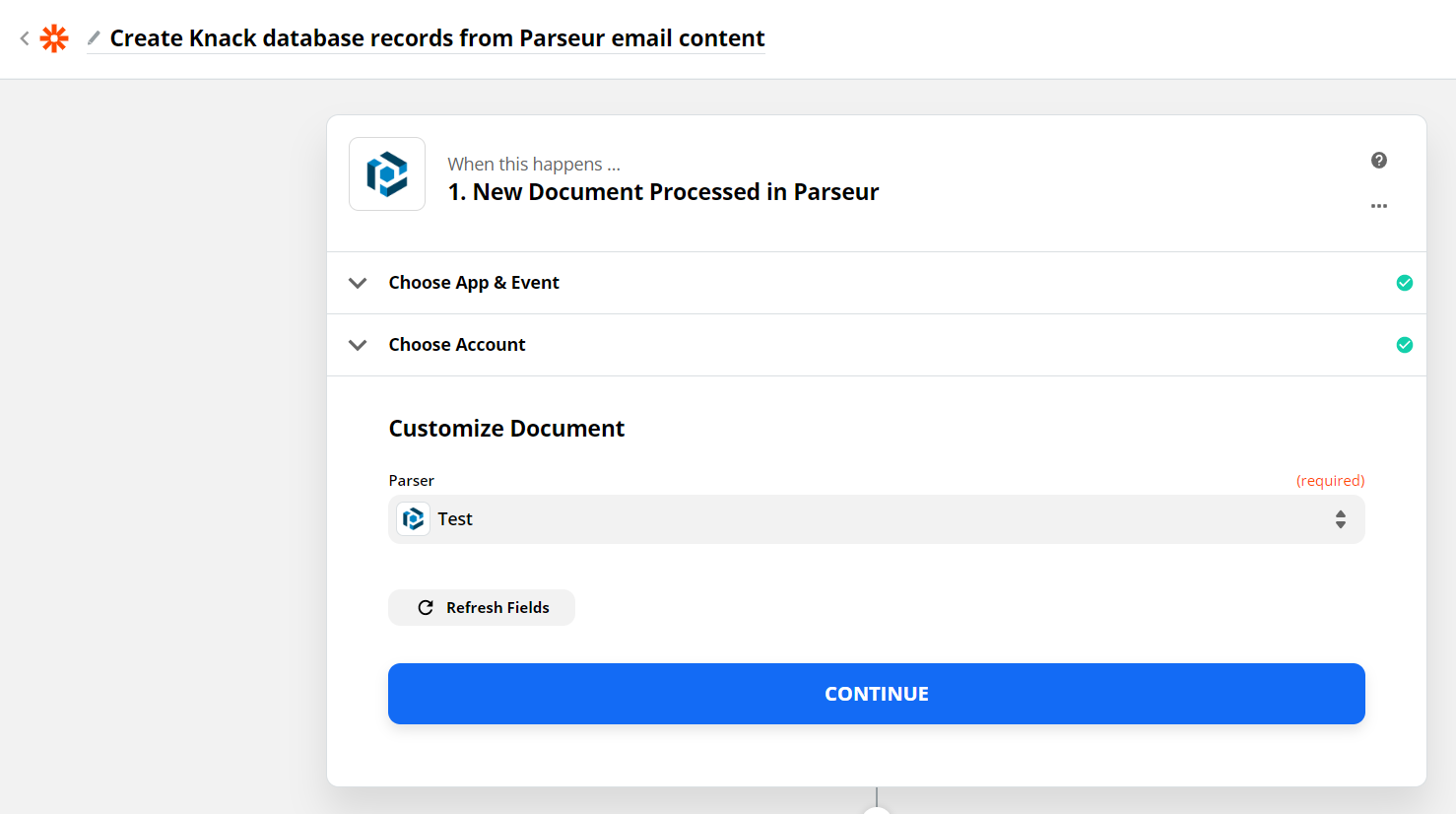1456x814 pixels.
Task: Click the Parseur app icon in the trigger header
Action: click(386, 173)
